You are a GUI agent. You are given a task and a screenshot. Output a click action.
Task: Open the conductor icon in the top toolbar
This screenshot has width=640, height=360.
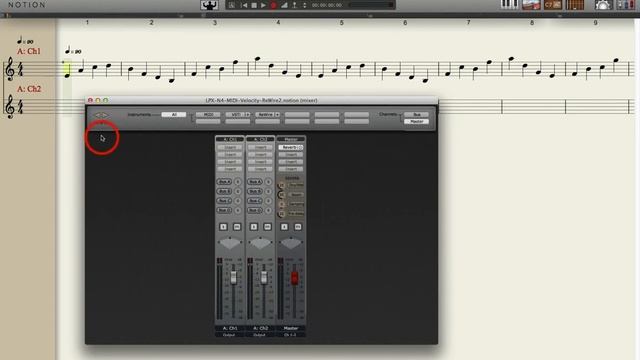click(x=209, y=5)
